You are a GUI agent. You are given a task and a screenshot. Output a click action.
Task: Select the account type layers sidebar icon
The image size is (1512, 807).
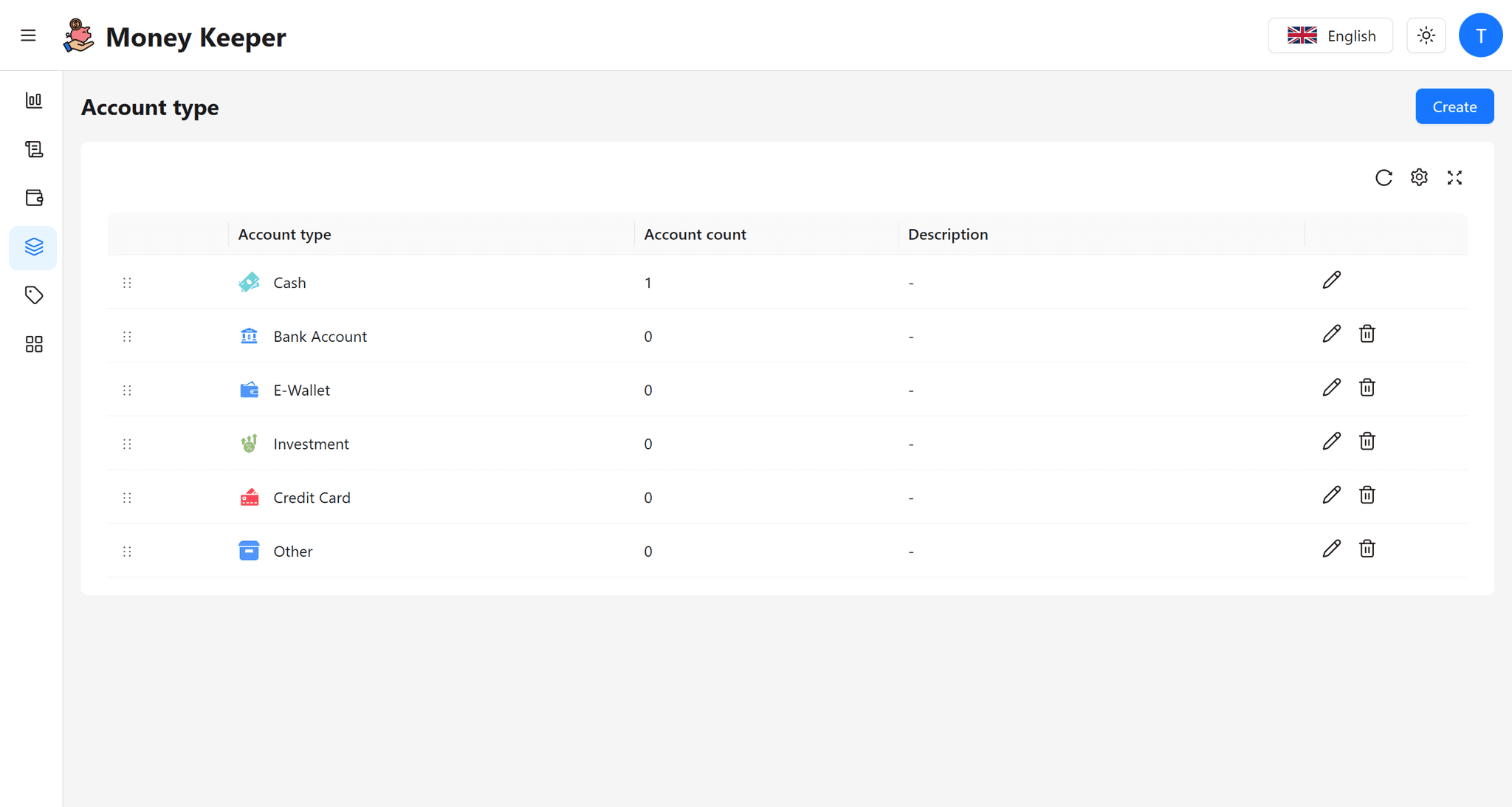click(34, 247)
